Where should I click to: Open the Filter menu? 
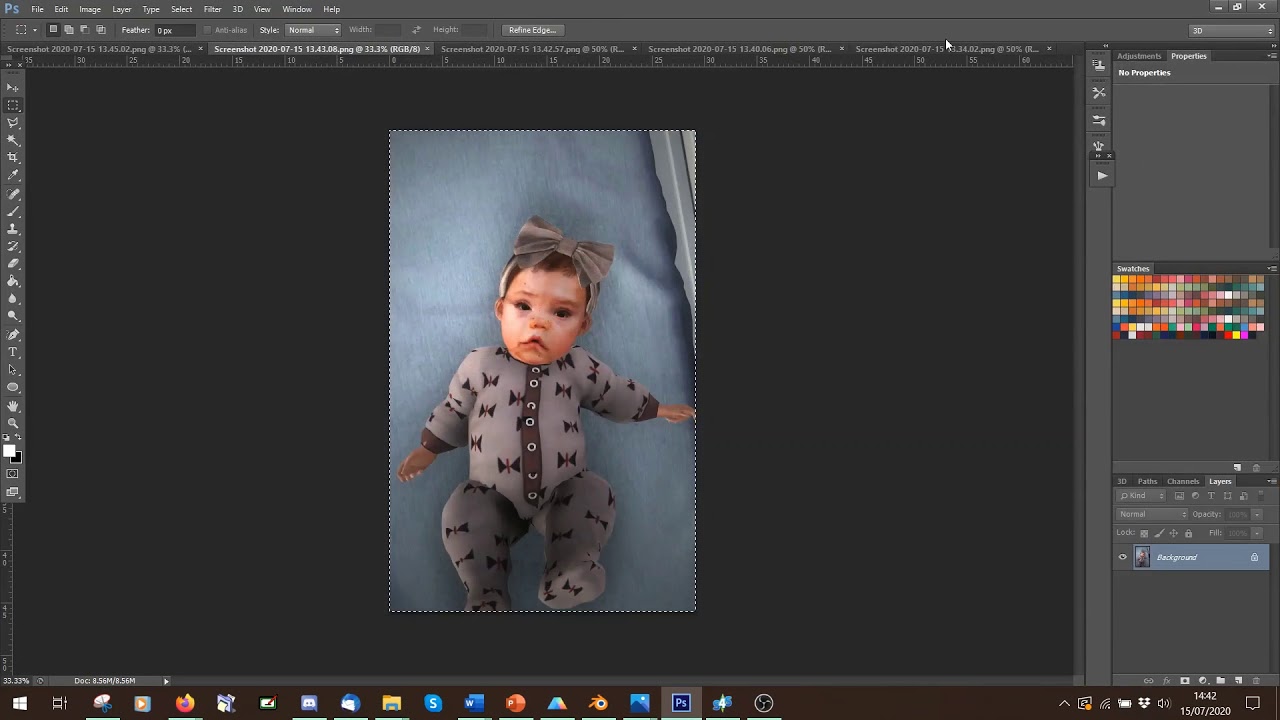click(212, 9)
